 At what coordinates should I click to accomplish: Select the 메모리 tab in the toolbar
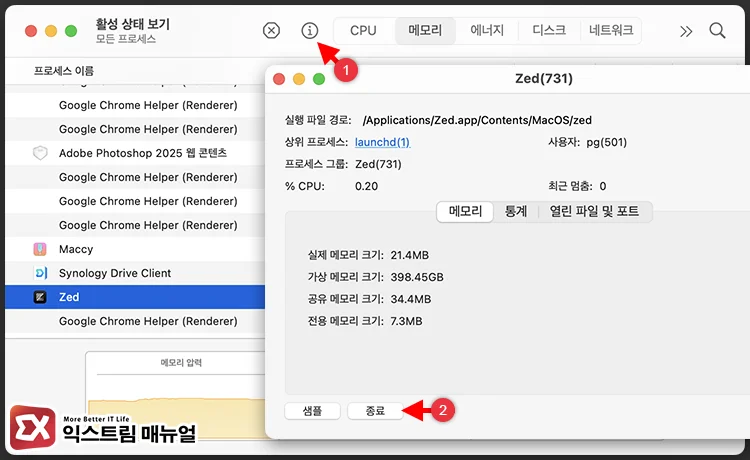click(x=425, y=31)
